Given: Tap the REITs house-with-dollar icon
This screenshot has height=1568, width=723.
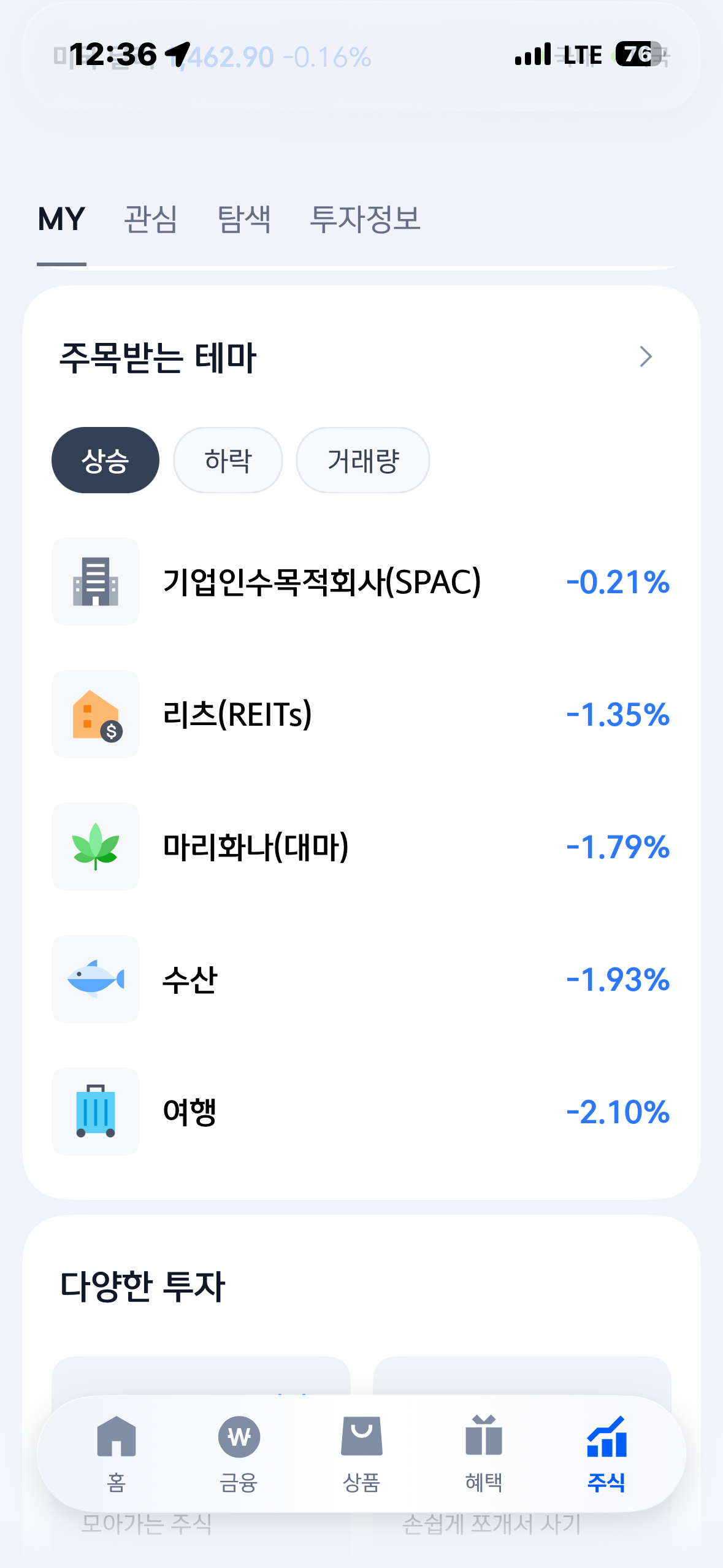Looking at the screenshot, I should point(96,714).
